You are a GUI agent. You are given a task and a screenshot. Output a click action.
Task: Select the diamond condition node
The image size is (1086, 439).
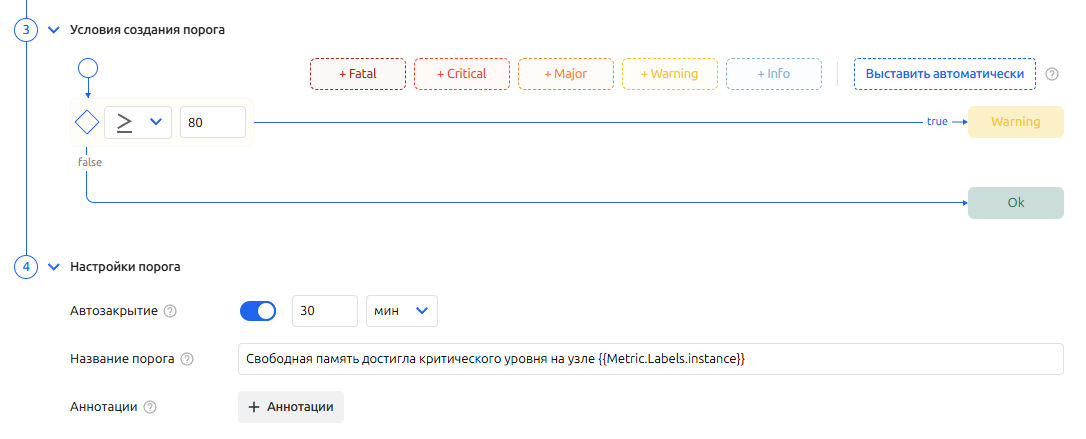coord(87,122)
